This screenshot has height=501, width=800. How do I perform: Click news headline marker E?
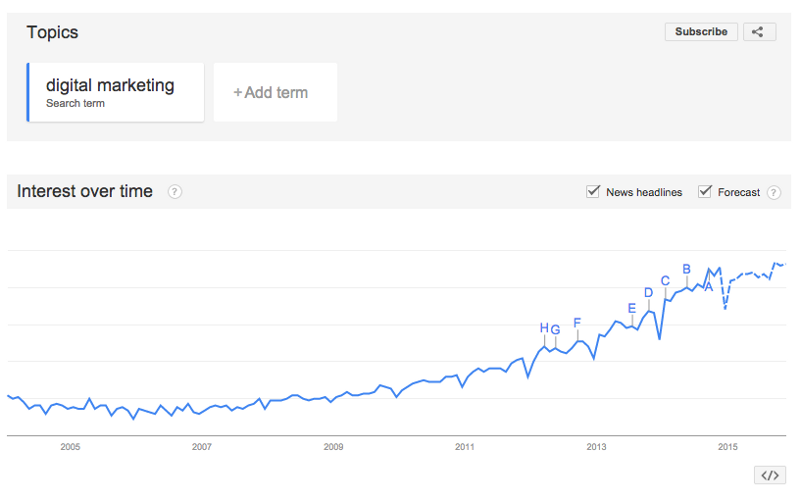tap(632, 308)
